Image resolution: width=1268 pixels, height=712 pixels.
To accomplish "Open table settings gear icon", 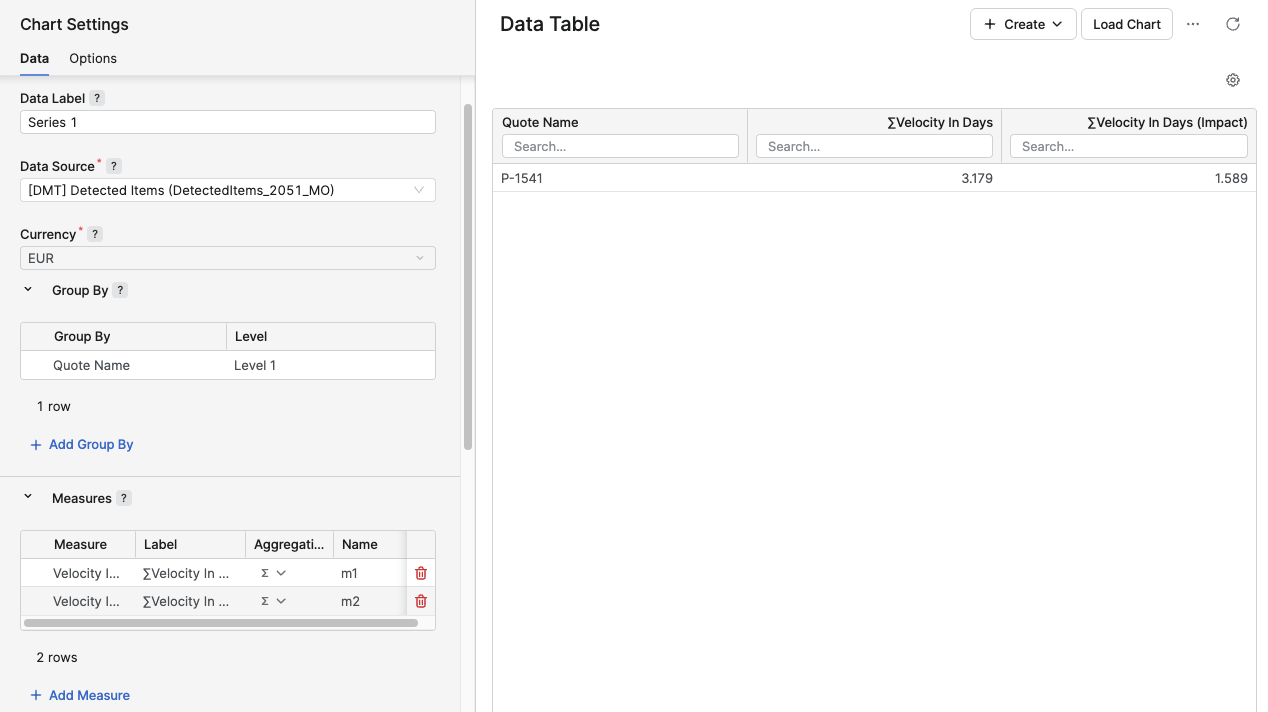I will point(1232,80).
